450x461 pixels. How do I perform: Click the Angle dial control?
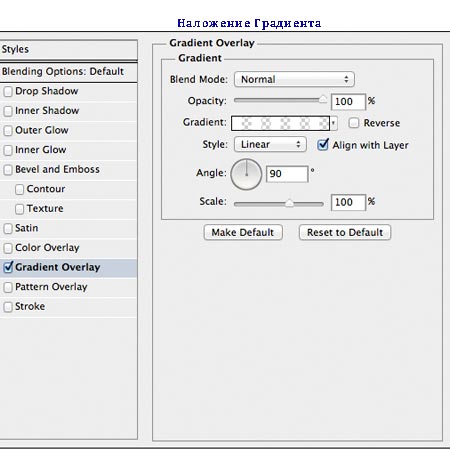point(246,174)
